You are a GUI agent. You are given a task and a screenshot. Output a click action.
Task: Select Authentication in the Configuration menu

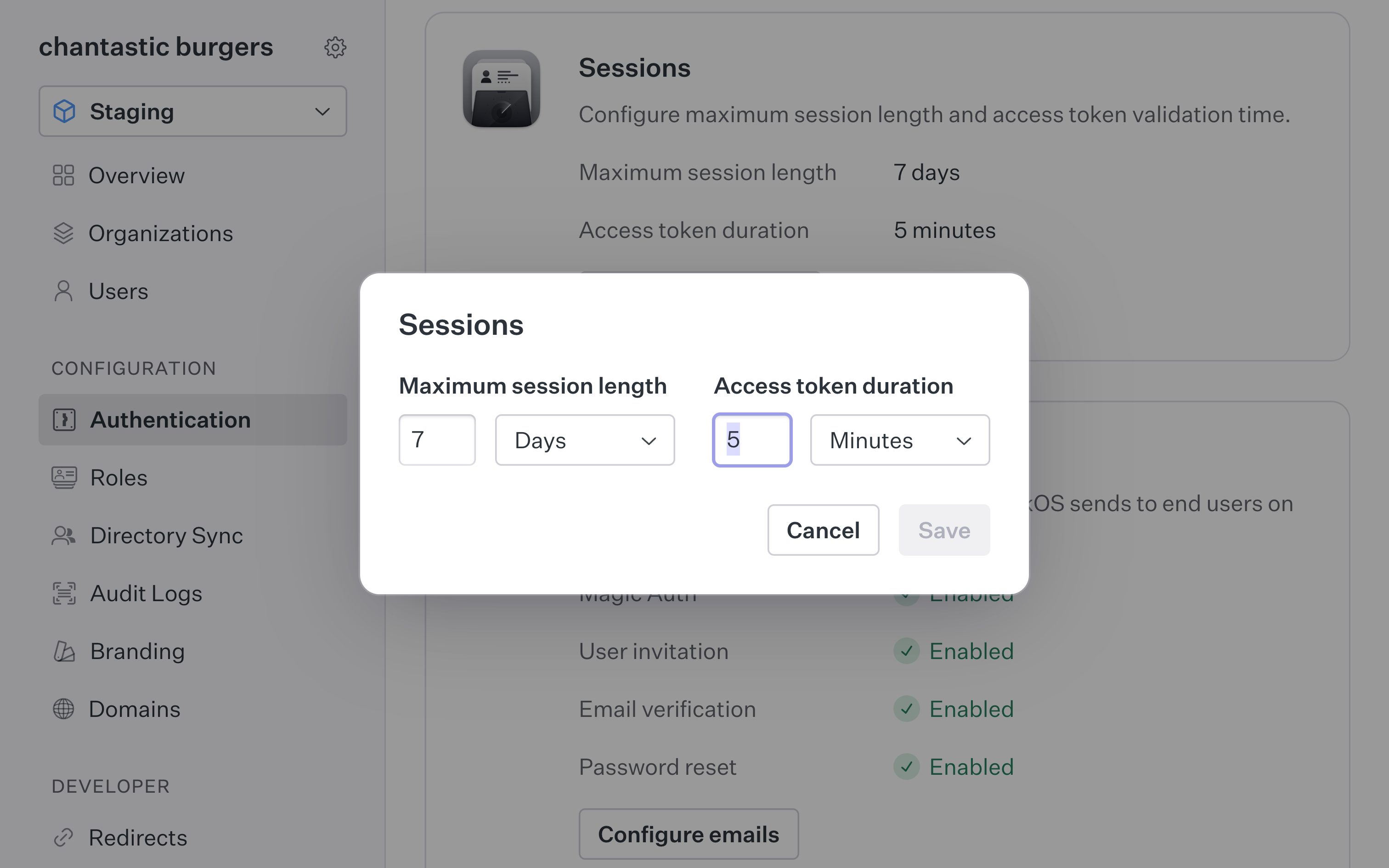tap(170, 420)
